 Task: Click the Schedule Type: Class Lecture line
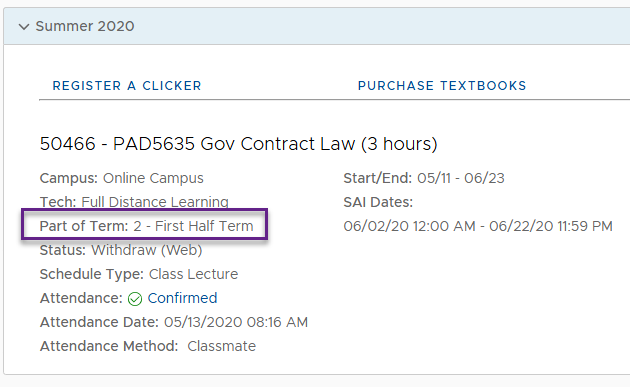point(139,274)
